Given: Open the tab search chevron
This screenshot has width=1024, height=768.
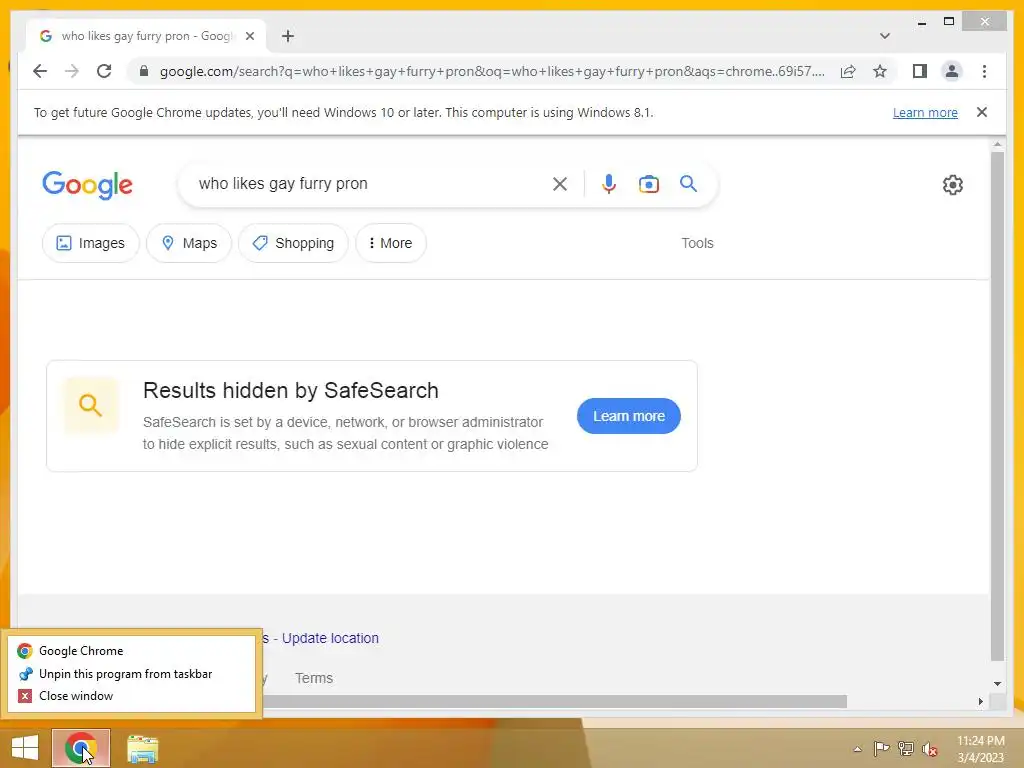Looking at the screenshot, I should click(885, 36).
